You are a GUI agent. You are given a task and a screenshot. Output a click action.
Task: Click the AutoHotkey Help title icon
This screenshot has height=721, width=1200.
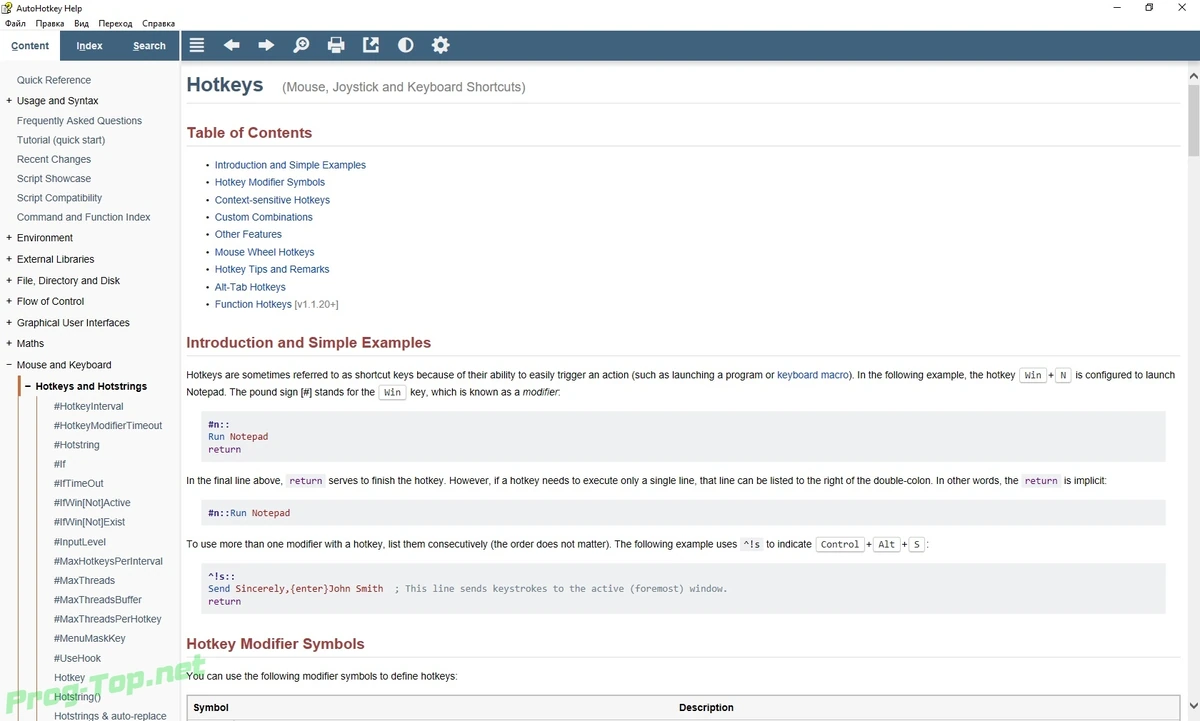pyautogui.click(x=7, y=8)
